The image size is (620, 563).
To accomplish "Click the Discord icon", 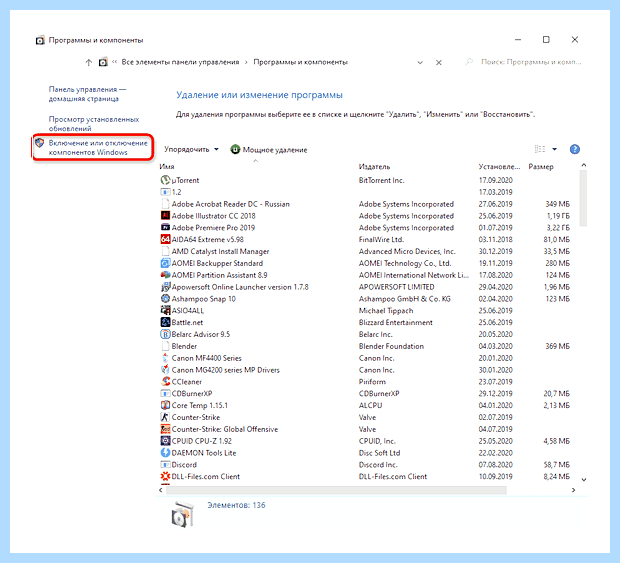I will coord(165,465).
